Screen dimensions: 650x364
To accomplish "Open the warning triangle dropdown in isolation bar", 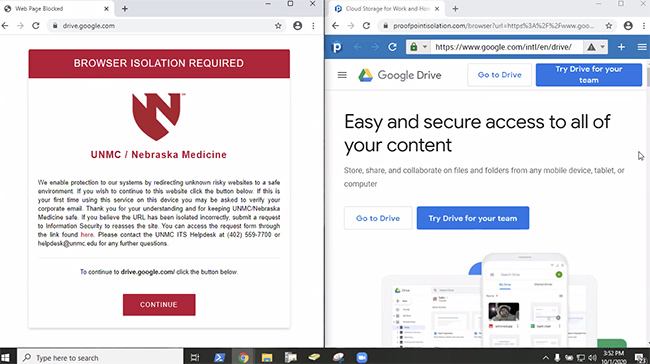I will pyautogui.click(x=596, y=47).
